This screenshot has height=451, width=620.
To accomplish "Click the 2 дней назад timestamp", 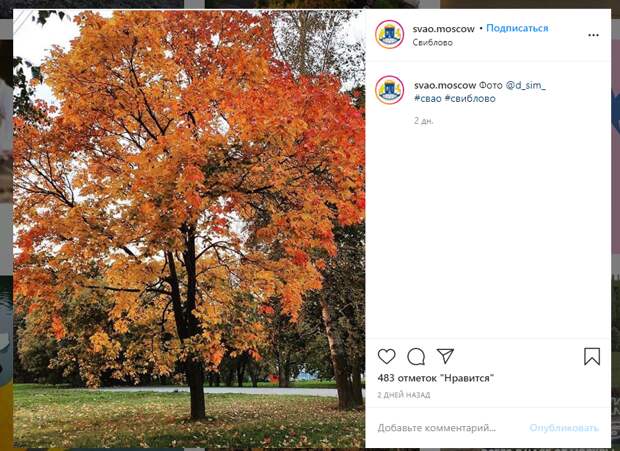I will [404, 395].
